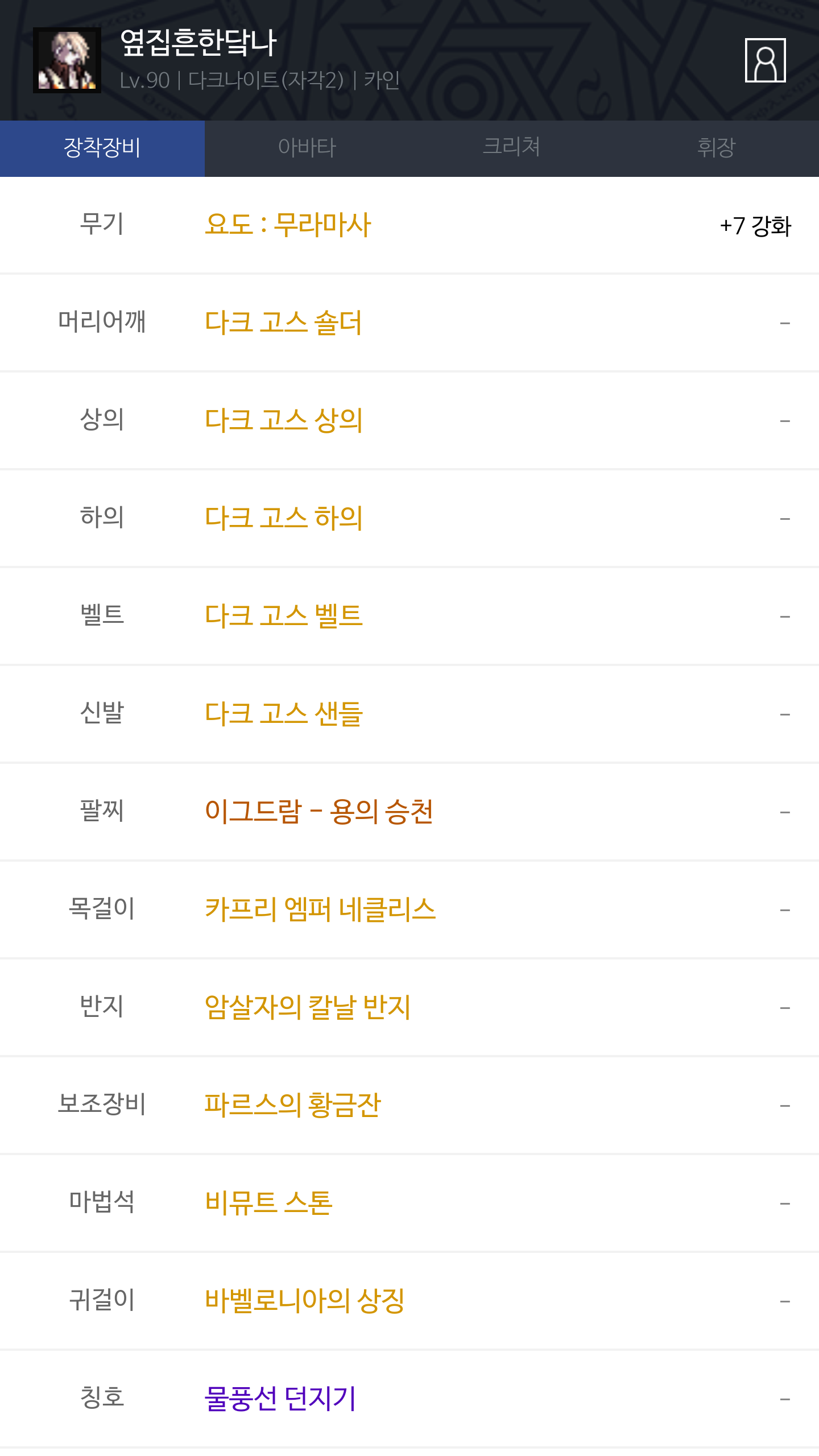Open 다크 고스 숄더 item details
This screenshot has width=819, height=1456.
[283, 322]
